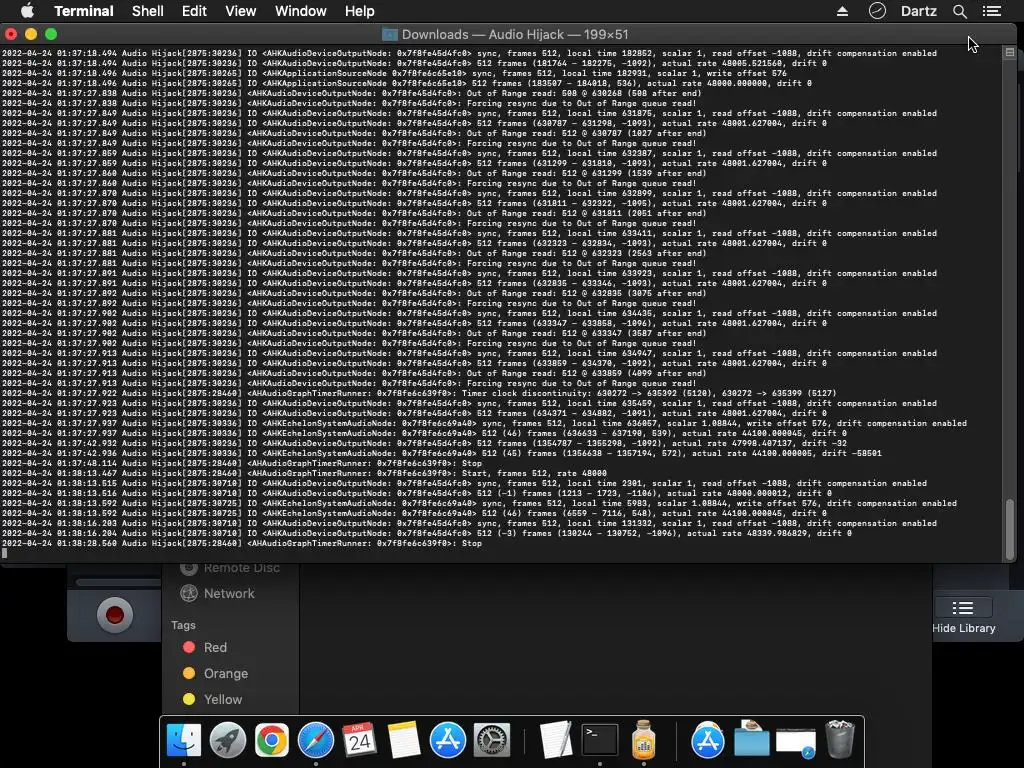
Task: Start recording with the red record button
Action: pos(115,615)
